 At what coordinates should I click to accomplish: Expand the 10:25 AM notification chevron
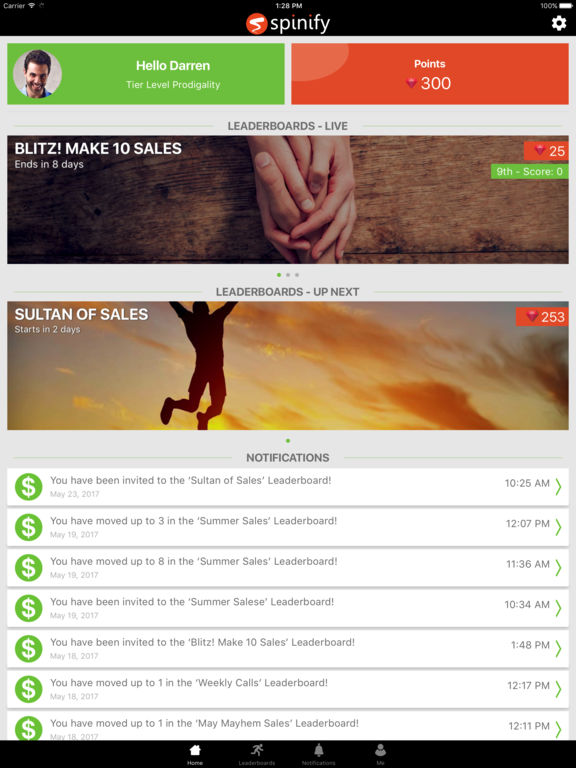pyautogui.click(x=558, y=487)
